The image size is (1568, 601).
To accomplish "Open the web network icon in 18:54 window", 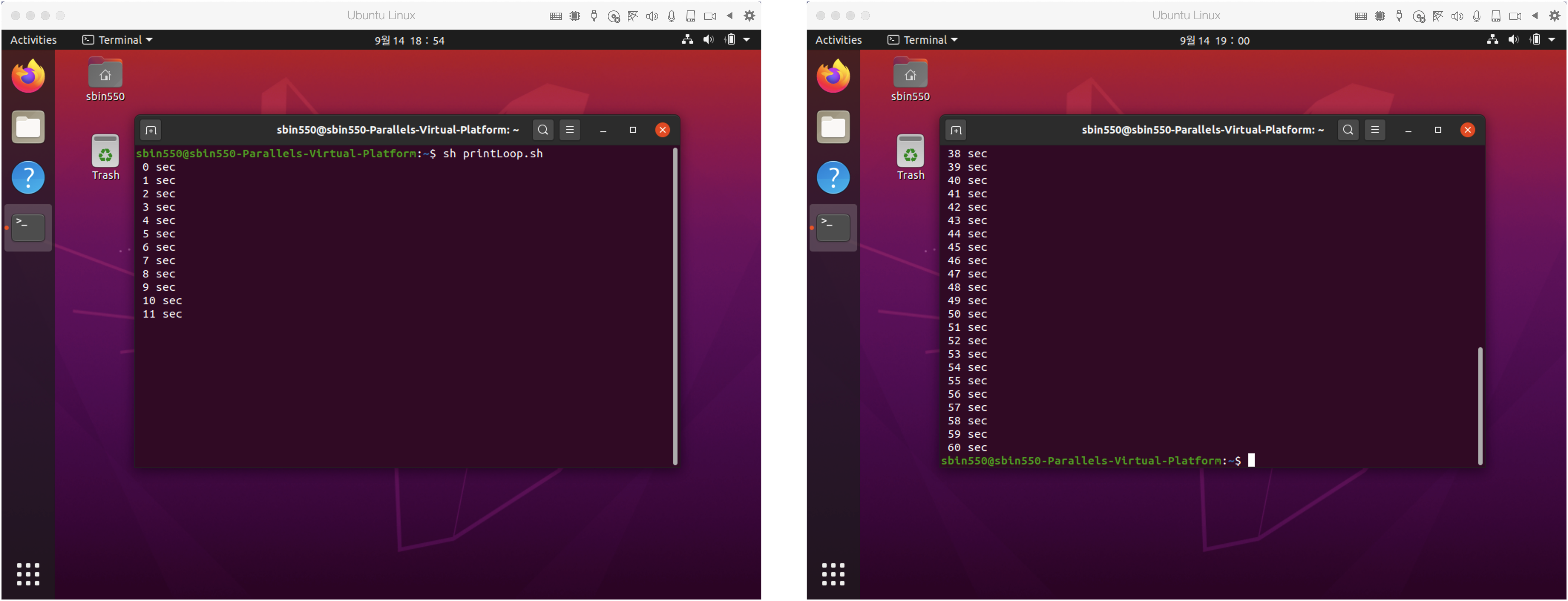I will (x=633, y=16).
